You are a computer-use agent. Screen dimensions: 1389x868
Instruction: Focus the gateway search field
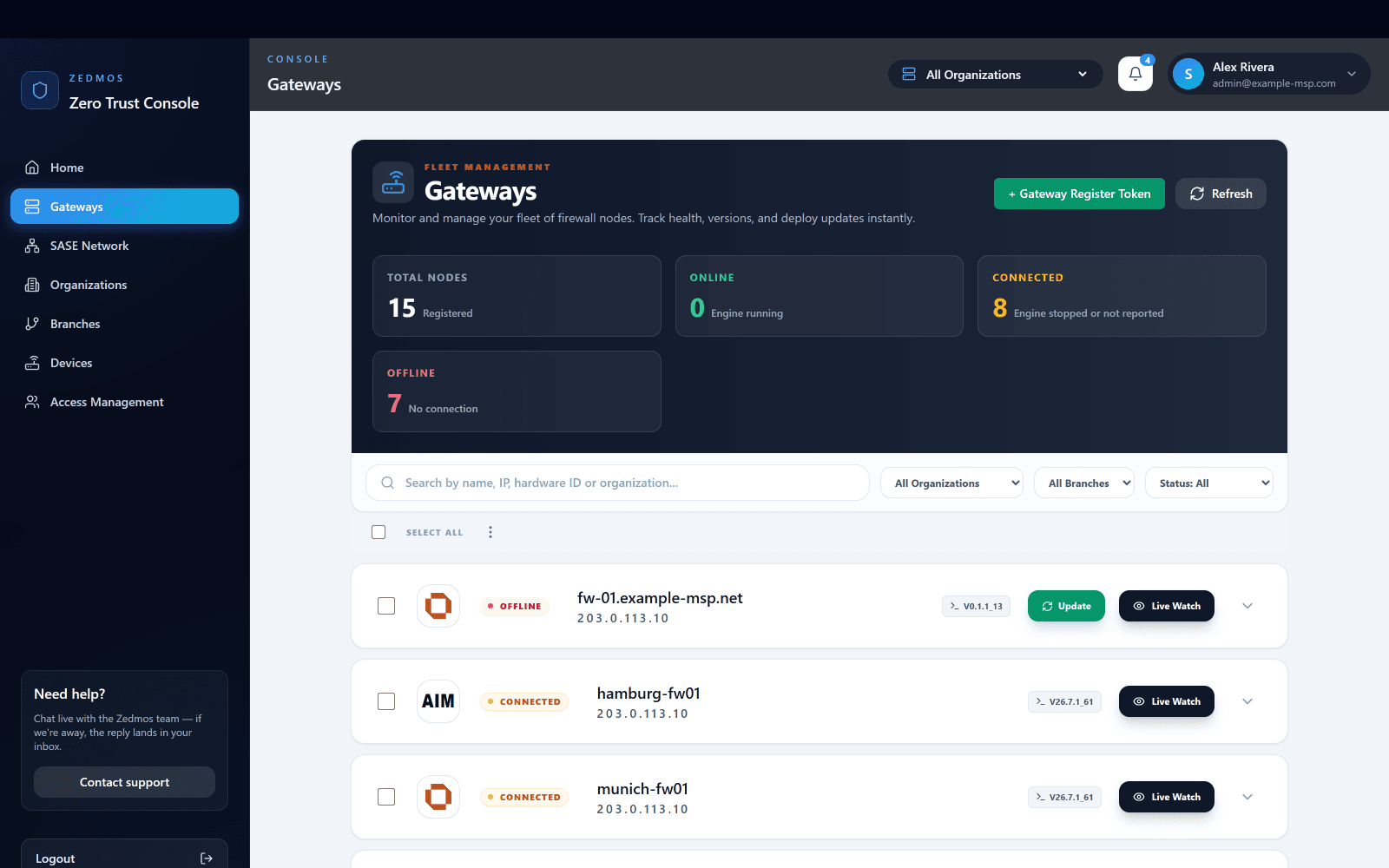(617, 483)
